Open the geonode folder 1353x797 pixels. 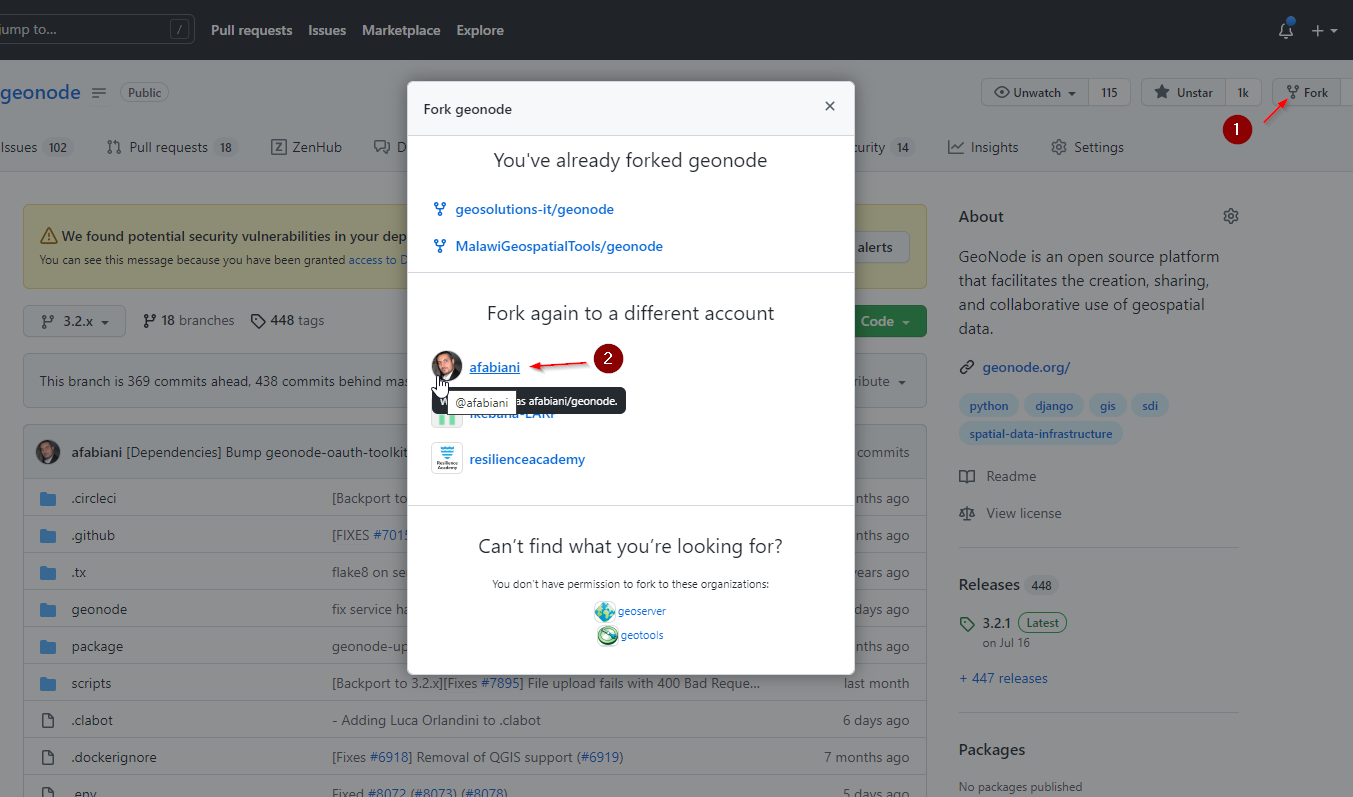click(99, 609)
